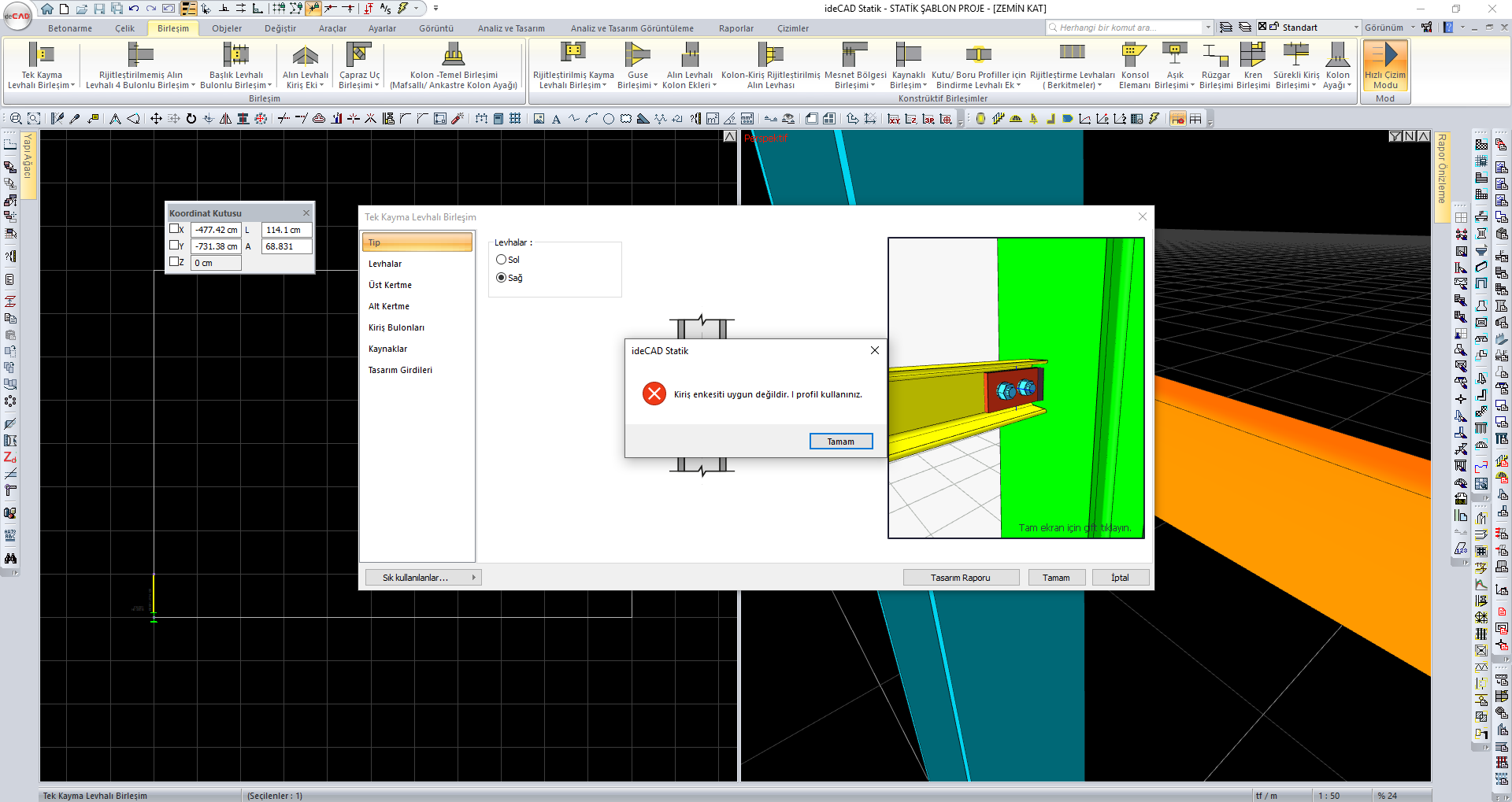Choose the Çapraz Uç Birleşimi icon
The image size is (1512, 802).
tap(358, 54)
